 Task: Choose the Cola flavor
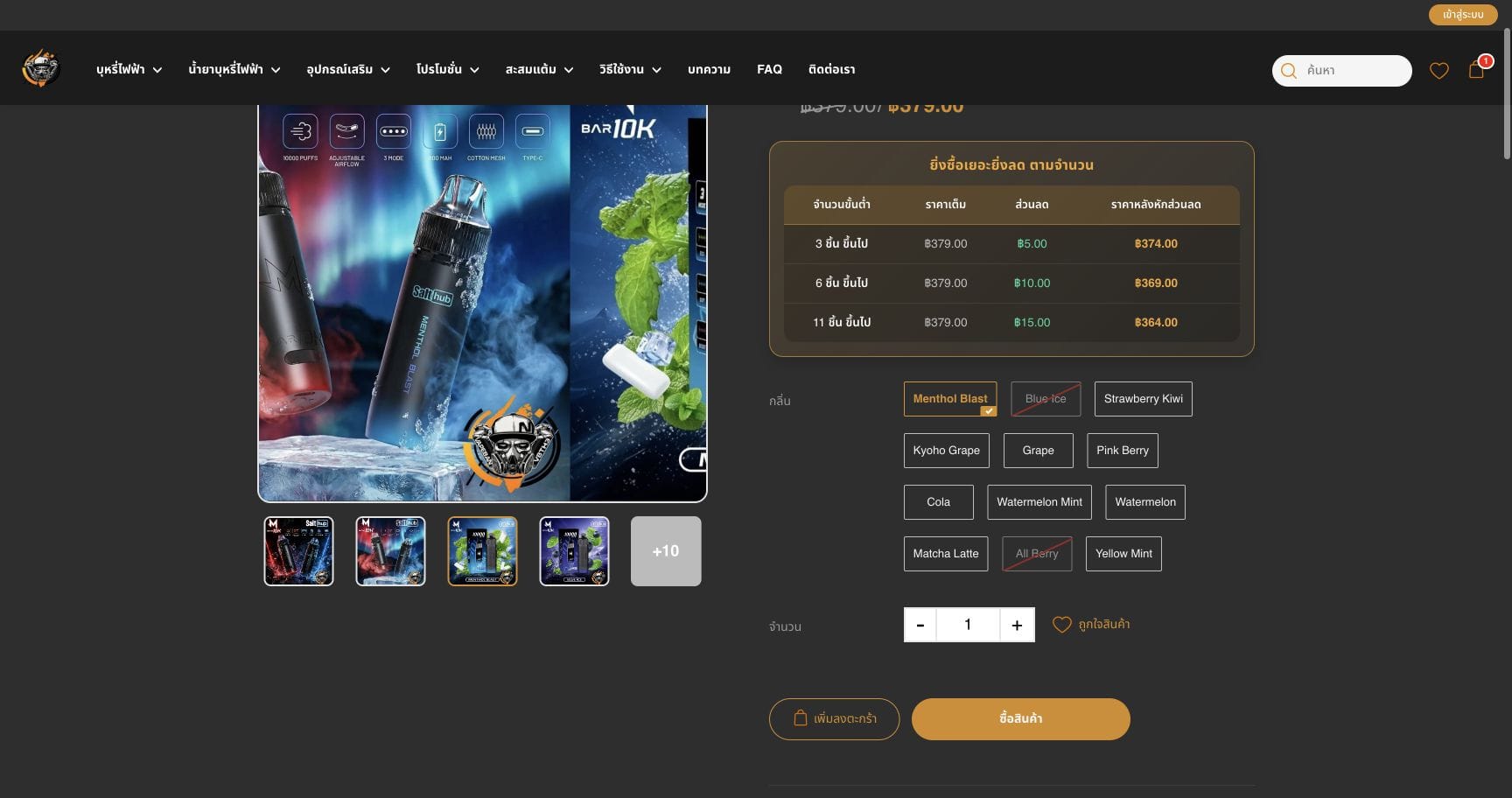(x=939, y=502)
